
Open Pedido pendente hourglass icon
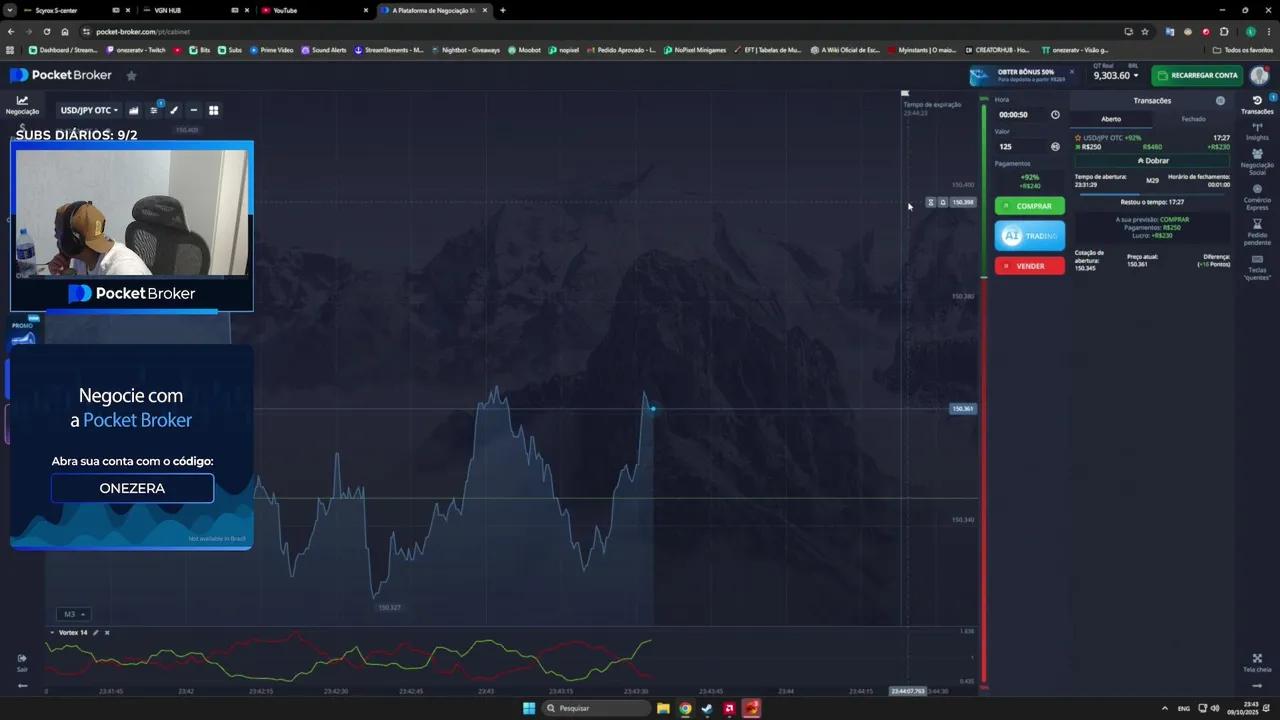tap(1257, 230)
